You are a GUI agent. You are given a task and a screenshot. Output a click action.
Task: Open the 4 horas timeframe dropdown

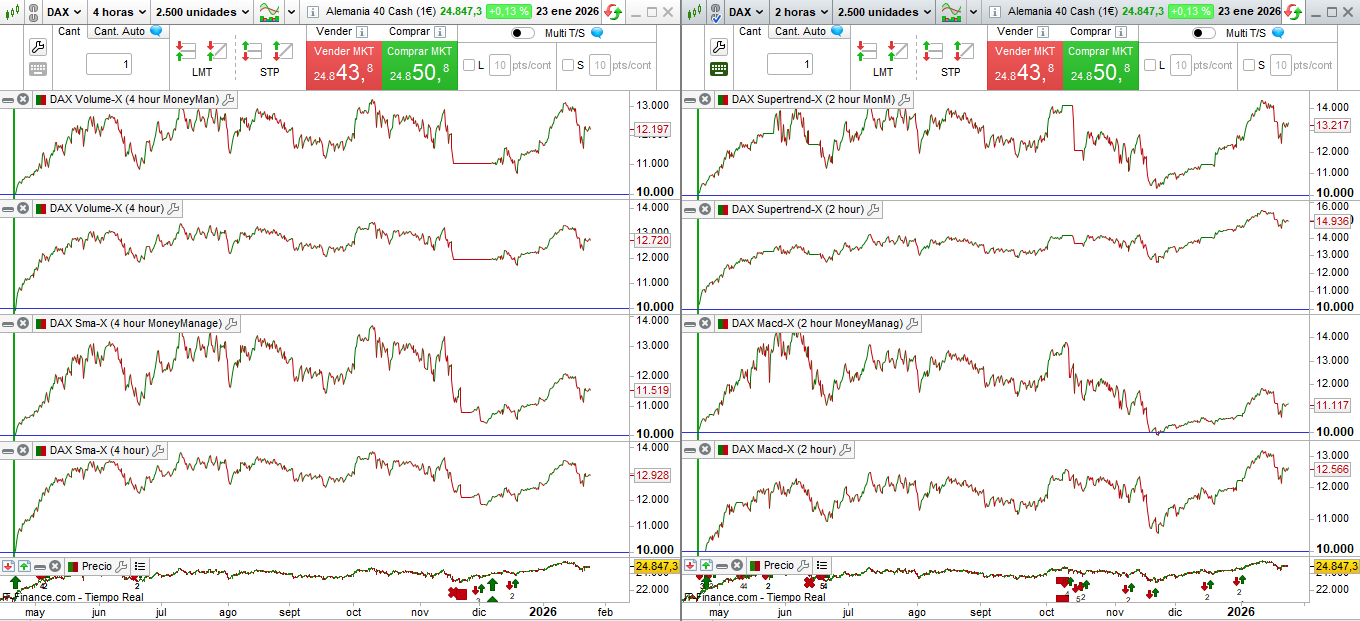coord(118,12)
